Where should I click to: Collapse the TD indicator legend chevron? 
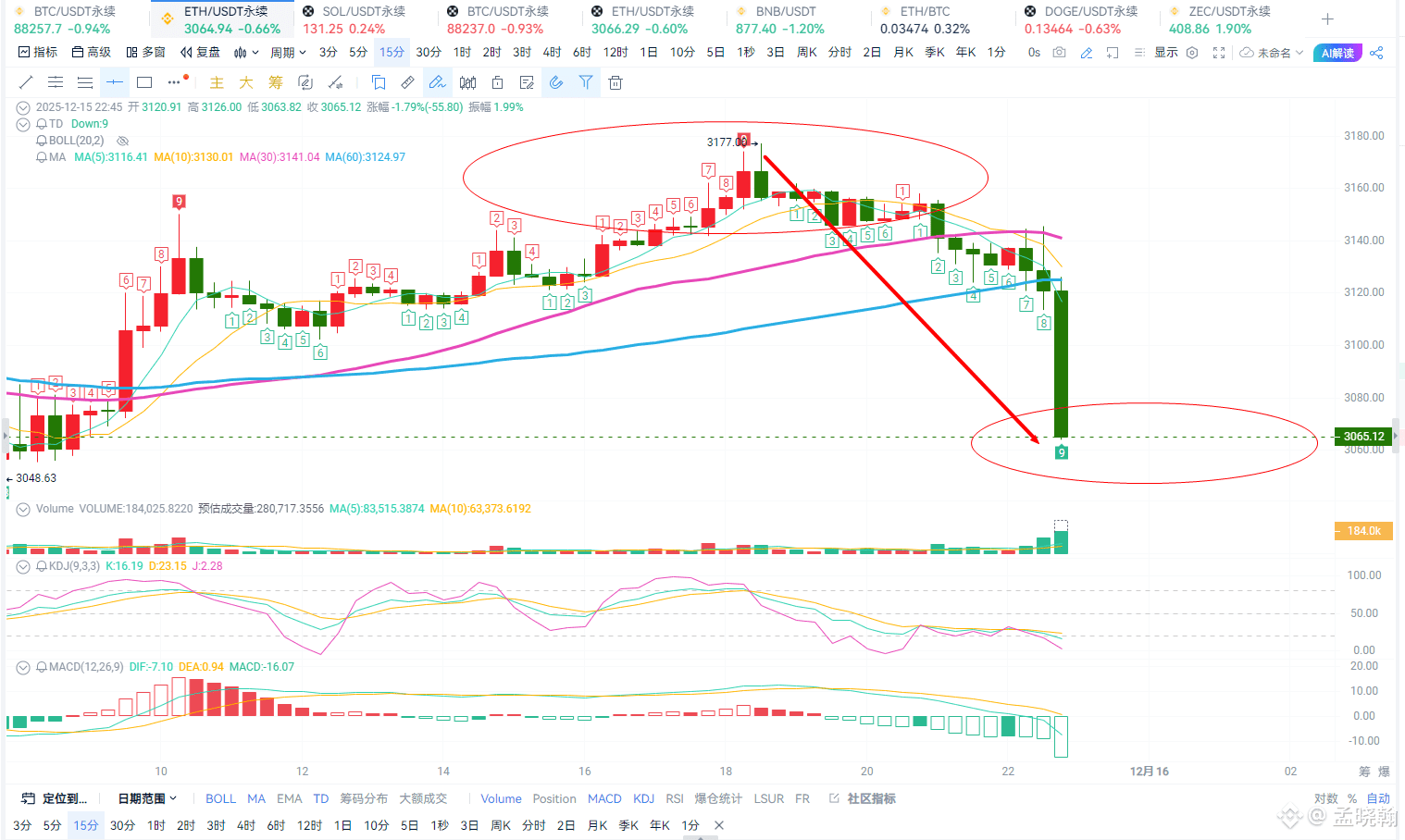coord(23,124)
